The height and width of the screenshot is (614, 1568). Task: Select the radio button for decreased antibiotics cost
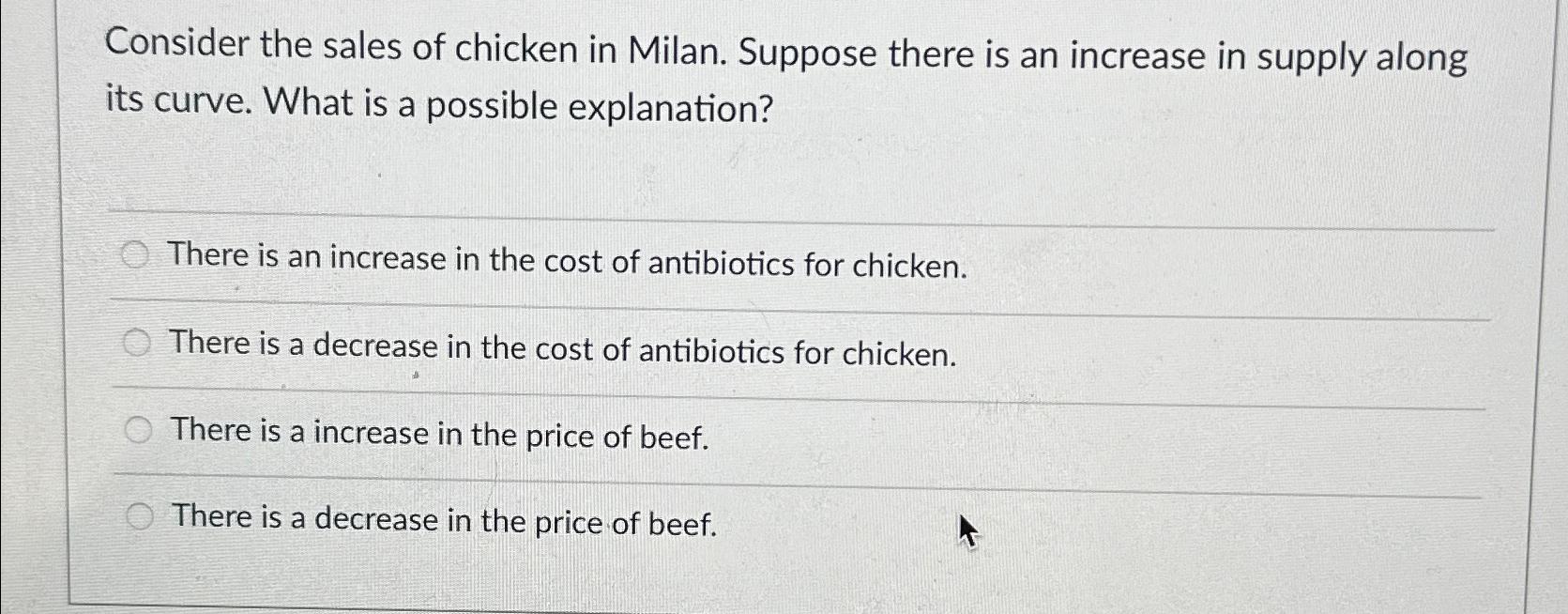click(138, 342)
